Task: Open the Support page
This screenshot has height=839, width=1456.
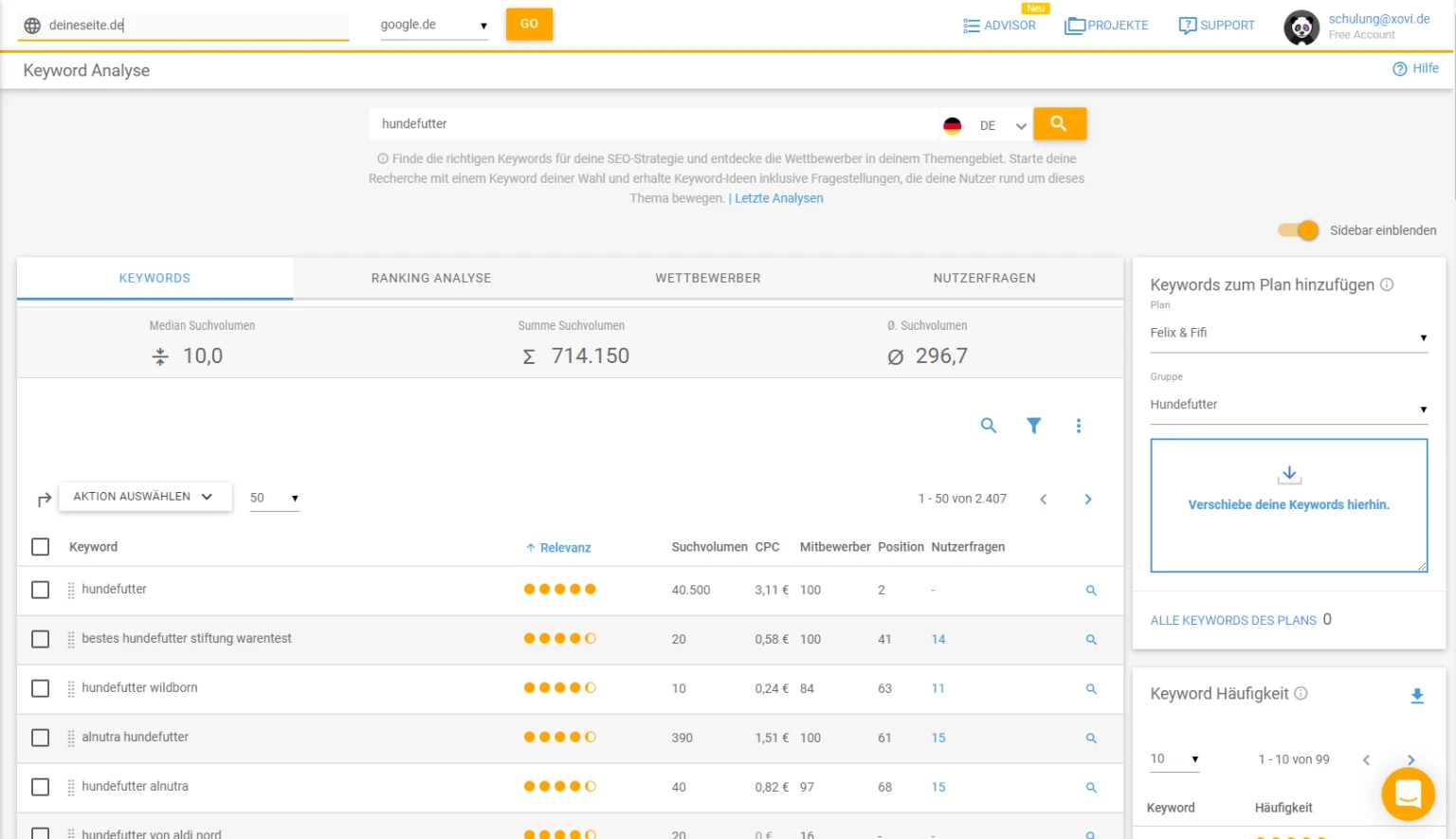Action: [1216, 26]
